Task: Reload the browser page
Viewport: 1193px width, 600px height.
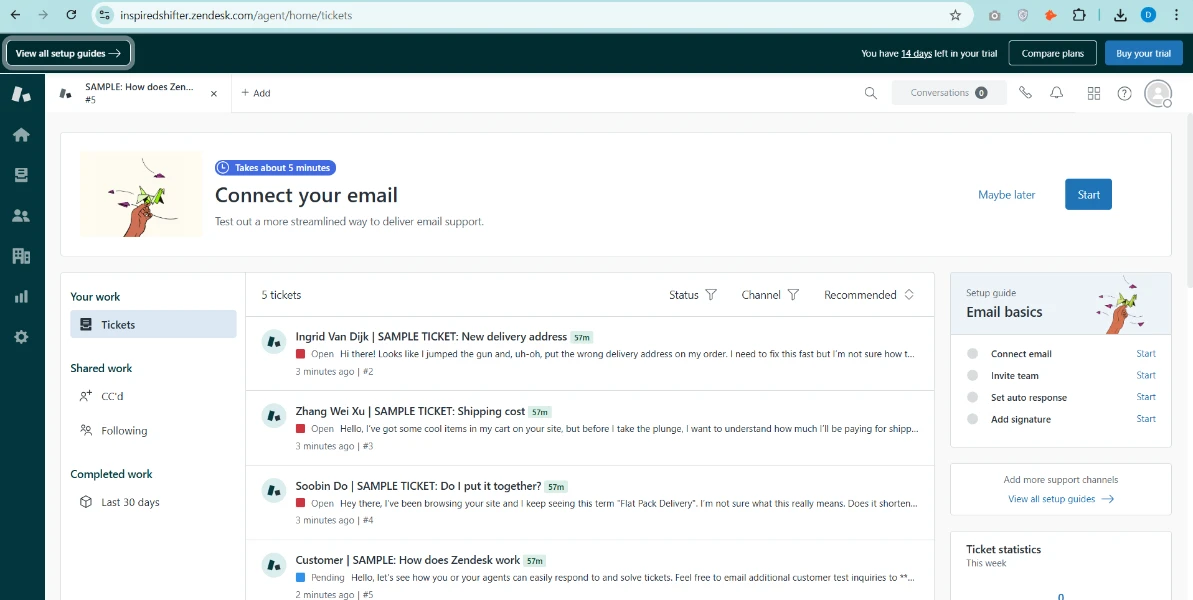Action: 71,14
